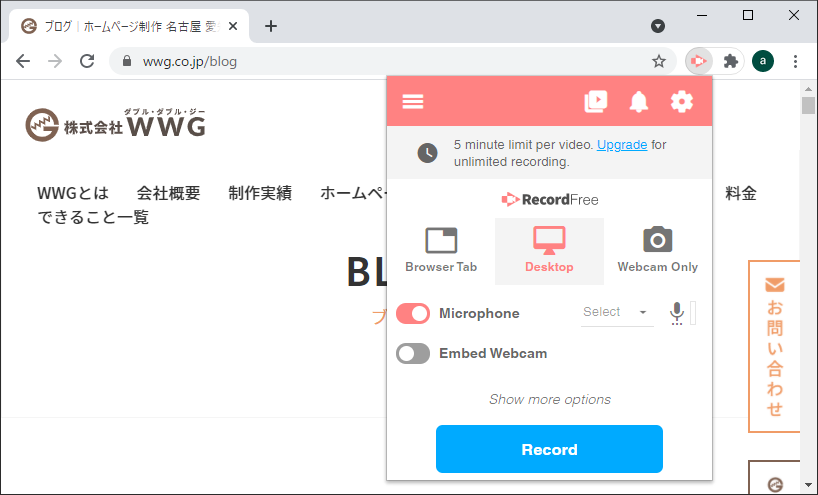Open the hamburger menu in recorder popup
The width and height of the screenshot is (818, 495).
click(x=413, y=101)
